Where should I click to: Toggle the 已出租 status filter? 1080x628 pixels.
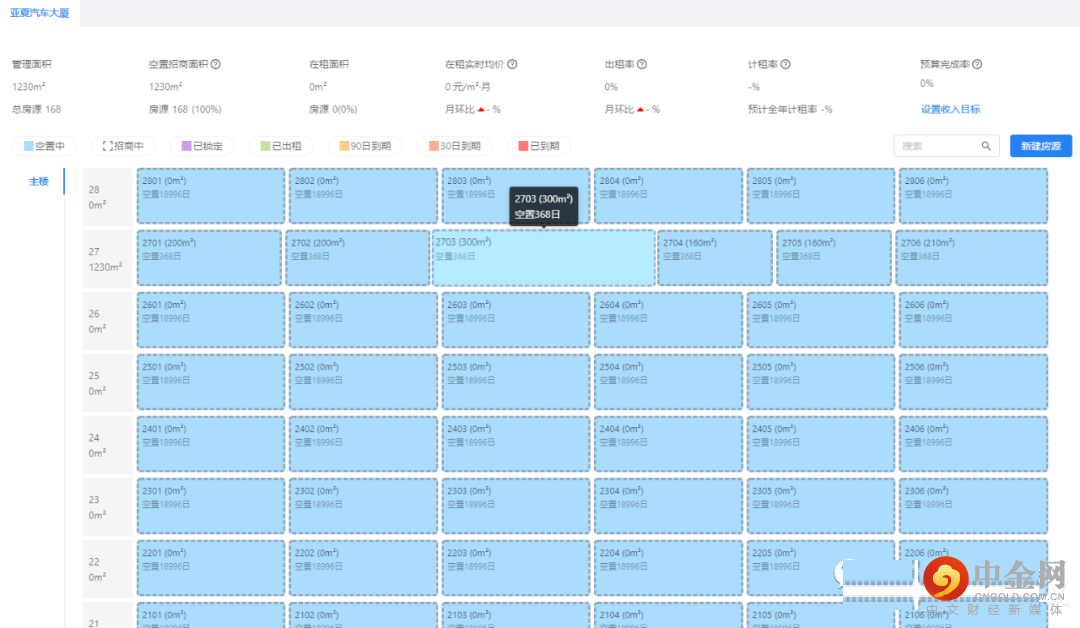(281, 146)
